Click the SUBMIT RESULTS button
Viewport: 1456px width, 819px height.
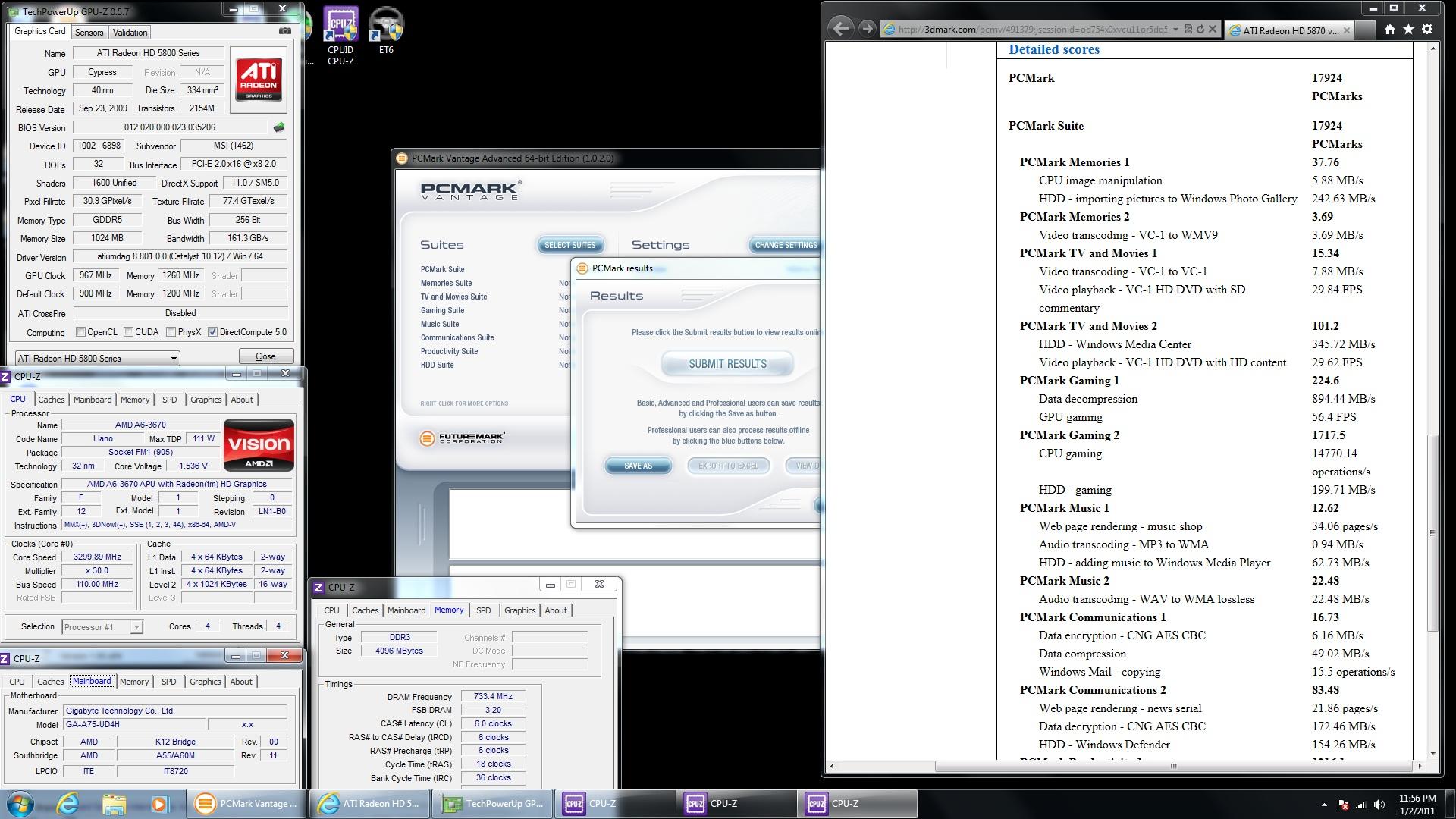pos(727,364)
